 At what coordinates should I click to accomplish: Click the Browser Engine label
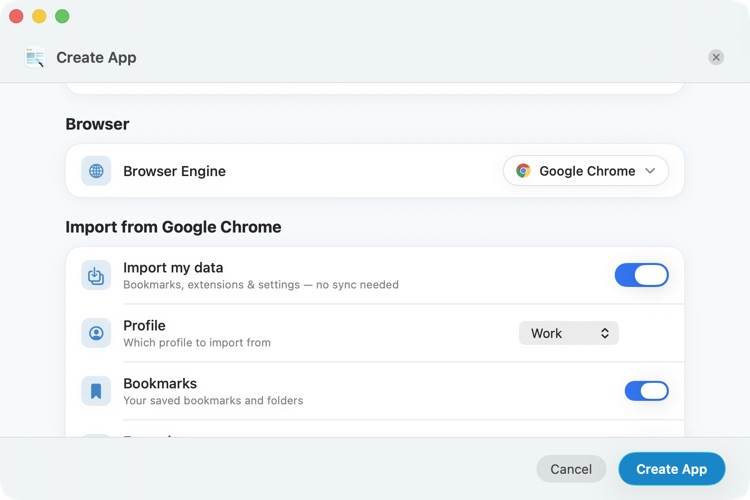174,171
